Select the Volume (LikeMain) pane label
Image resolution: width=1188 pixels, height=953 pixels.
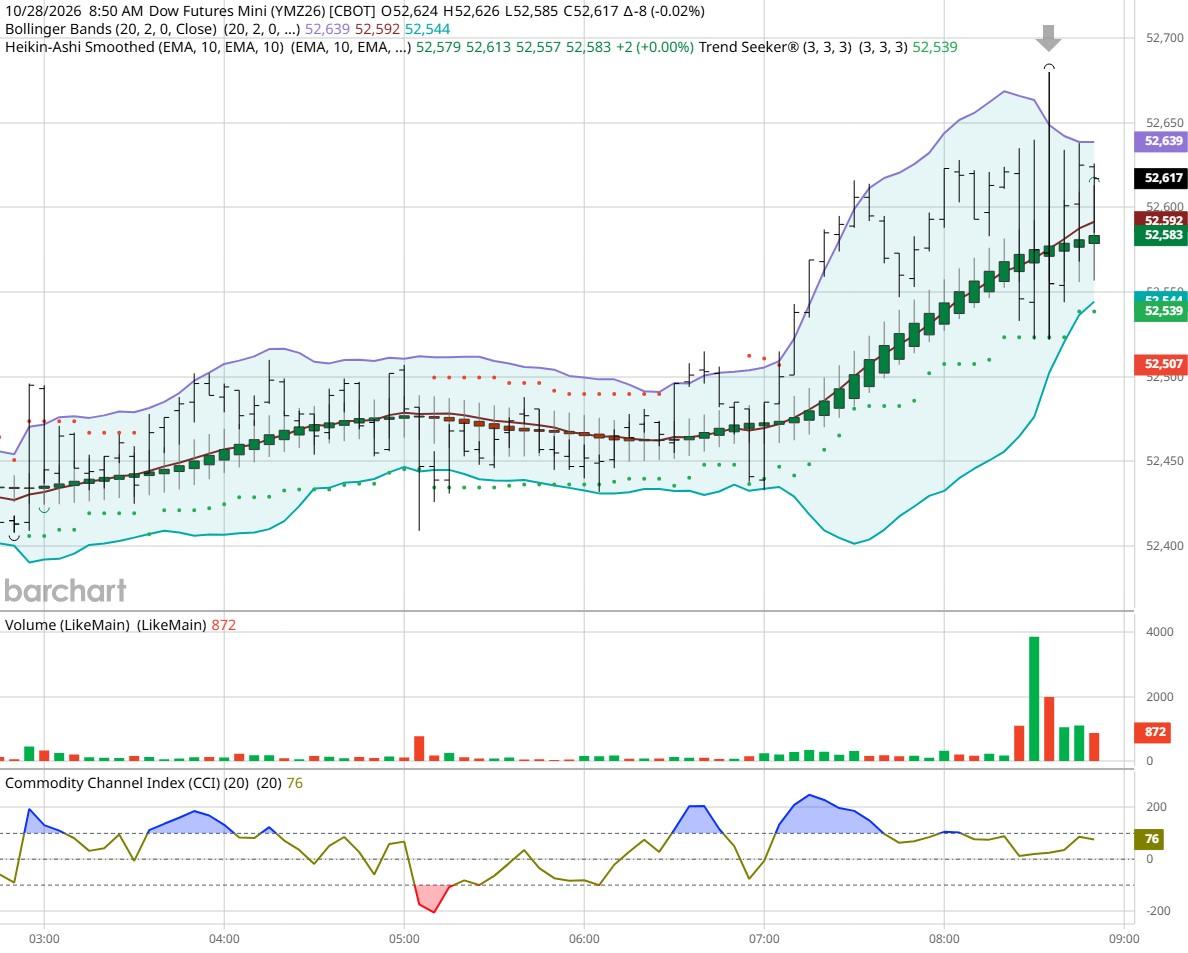pyautogui.click(x=67, y=625)
